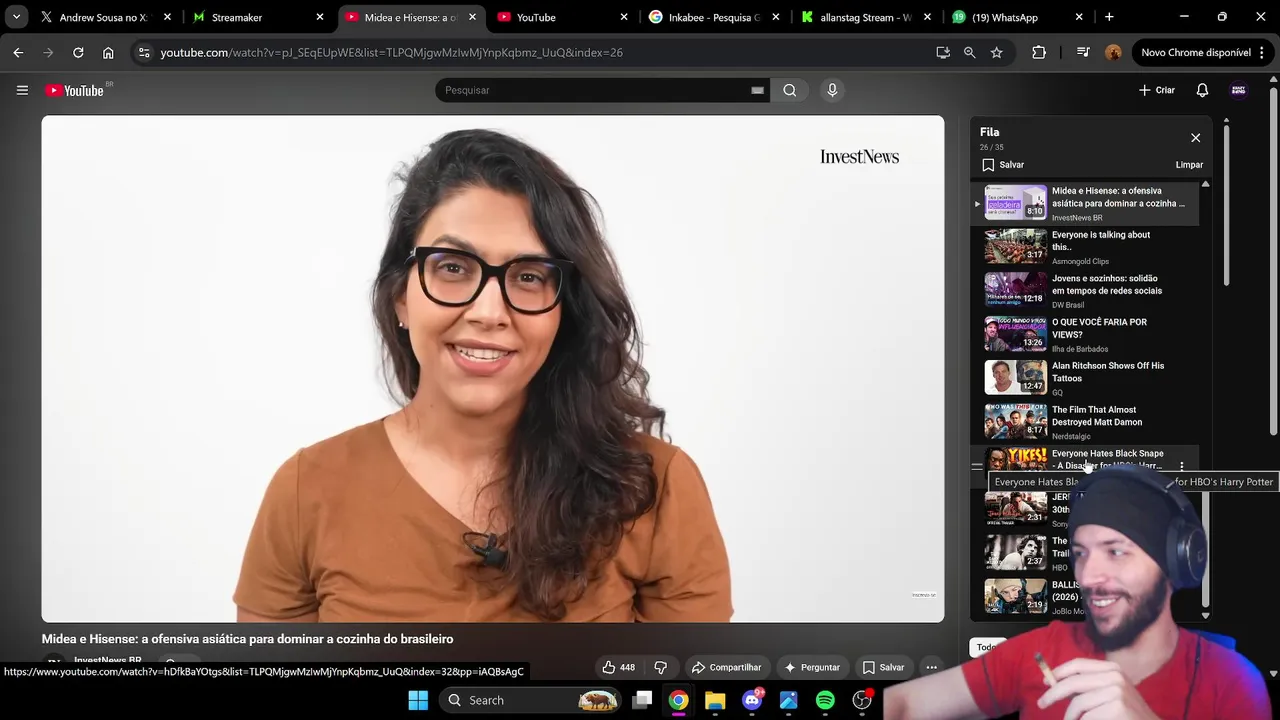Open the YouTube hamburger guide menu
The height and width of the screenshot is (720, 1280).
pos(22,90)
